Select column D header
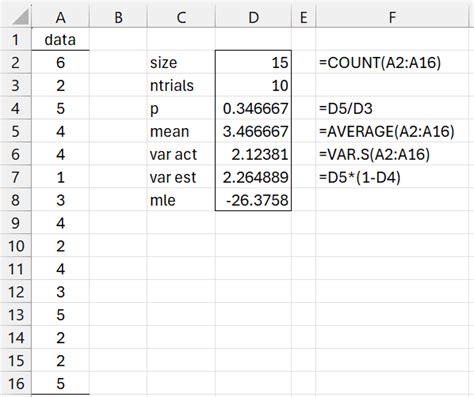The image size is (474, 397). pos(253,17)
